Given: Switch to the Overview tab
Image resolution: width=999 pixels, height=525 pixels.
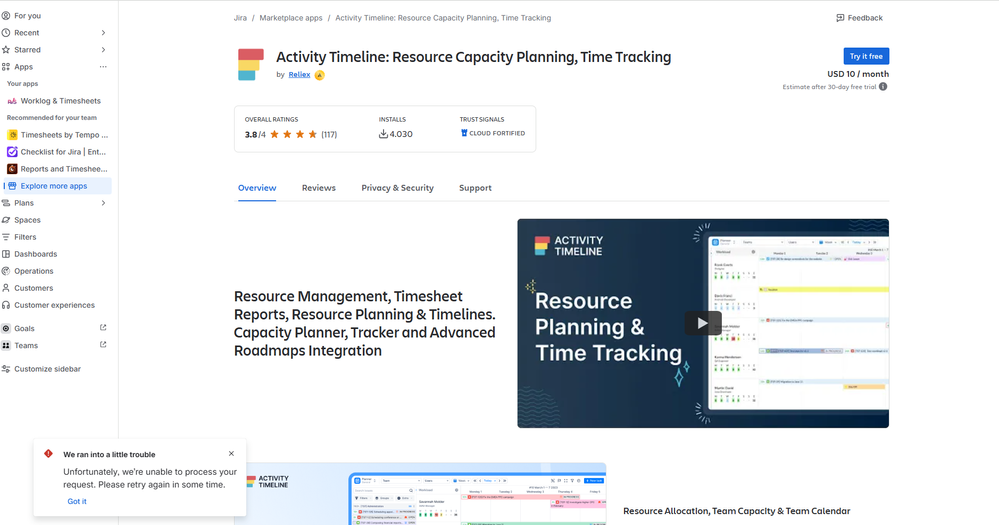Looking at the screenshot, I should pos(257,188).
